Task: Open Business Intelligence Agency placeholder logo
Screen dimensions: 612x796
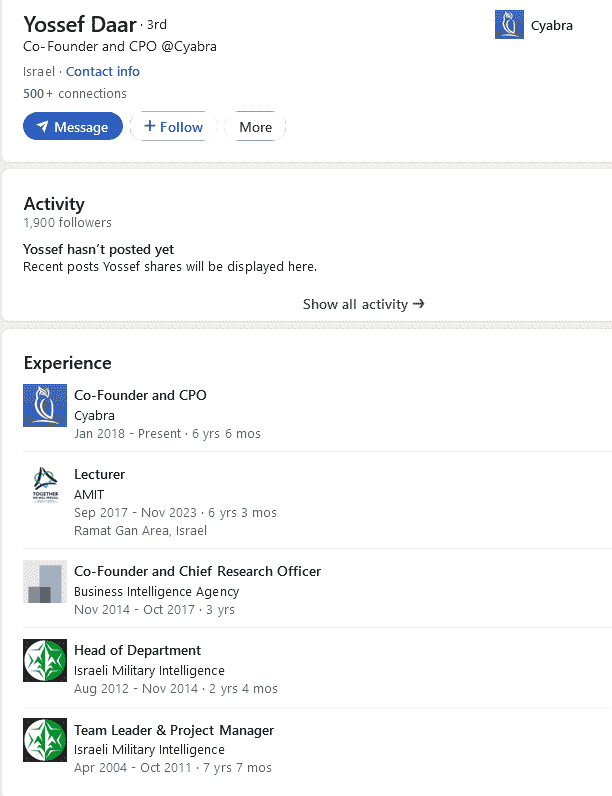Action: tap(45, 581)
